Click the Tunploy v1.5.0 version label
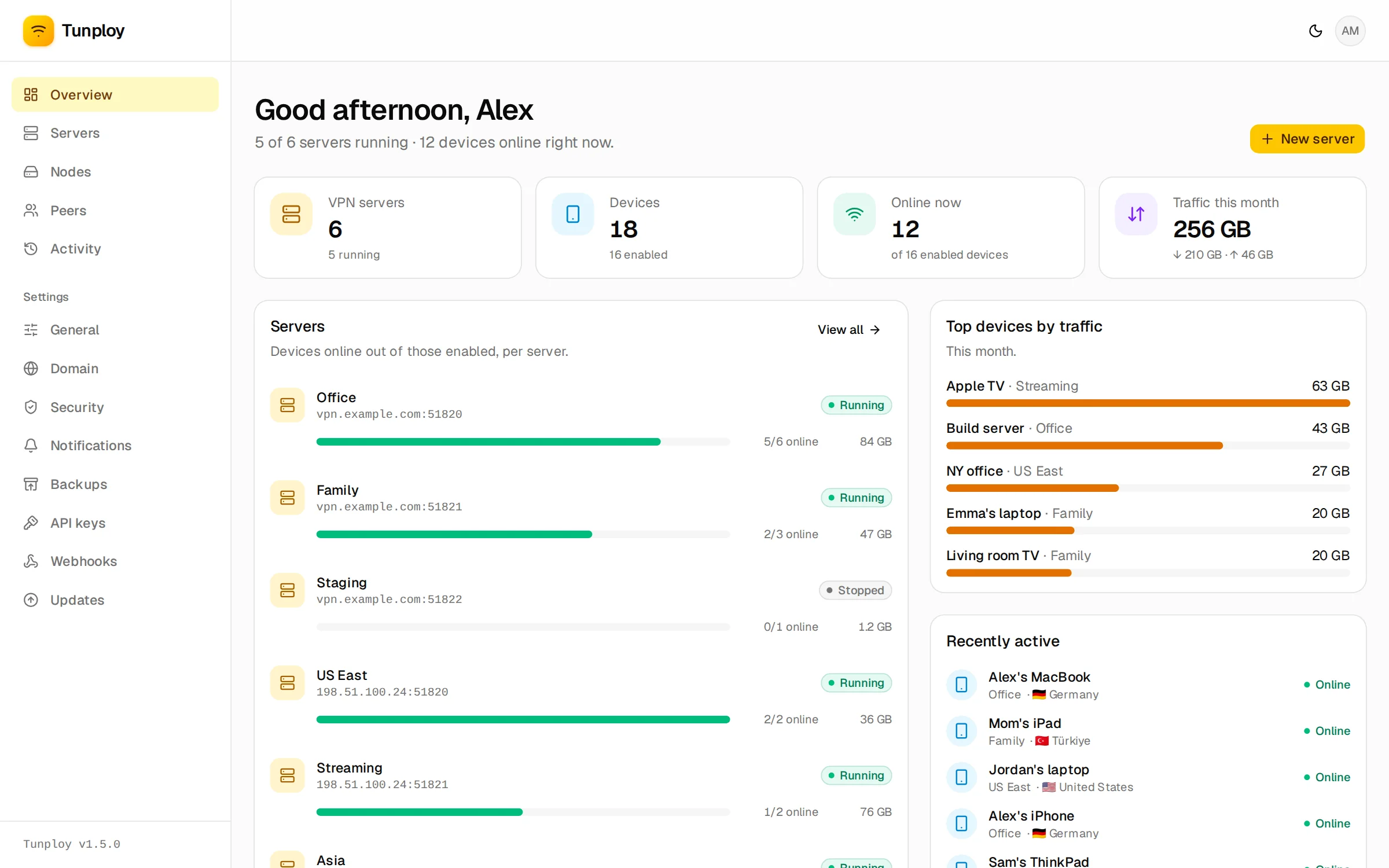Screen dimensions: 1389x868 pyautogui.click(x=72, y=844)
